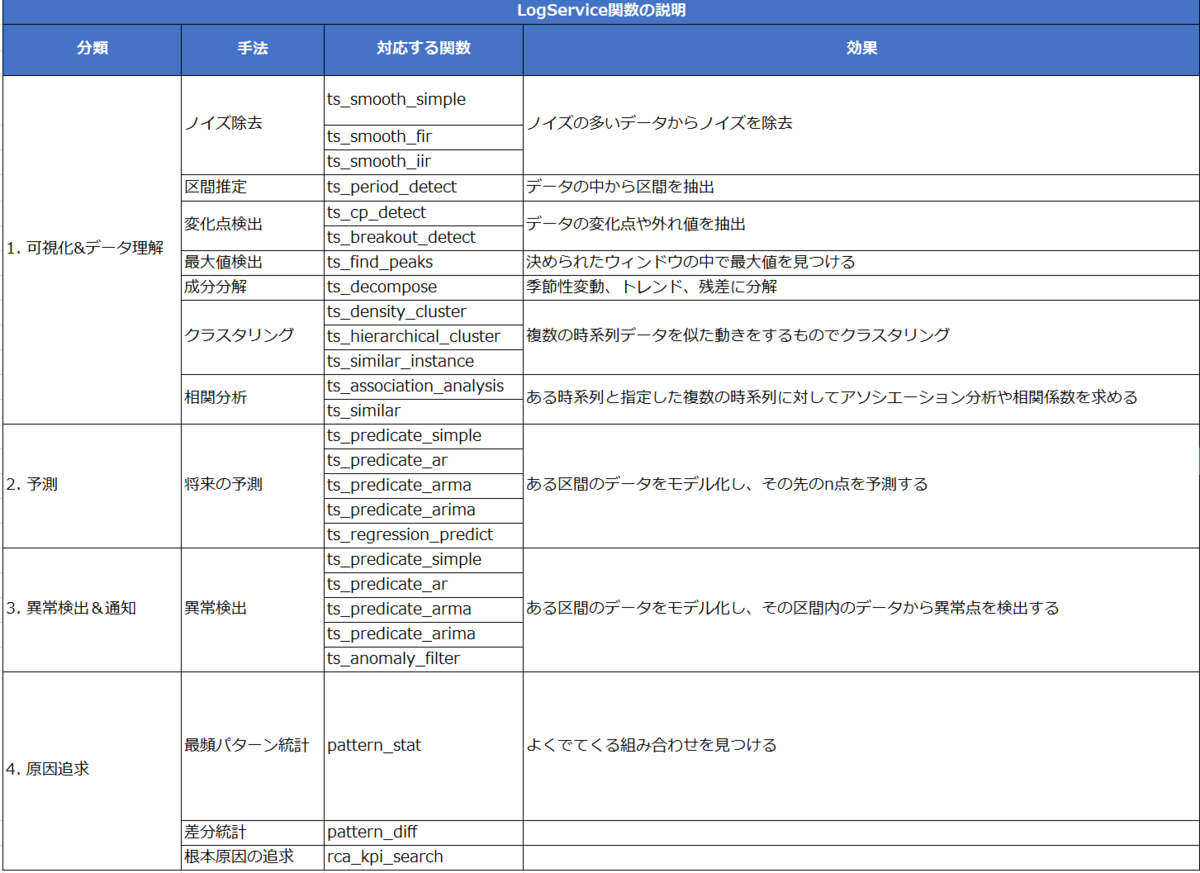Select effect text ending '異常点を検出する'
Viewport: 1200px width, 873px height.
[x=793, y=609]
